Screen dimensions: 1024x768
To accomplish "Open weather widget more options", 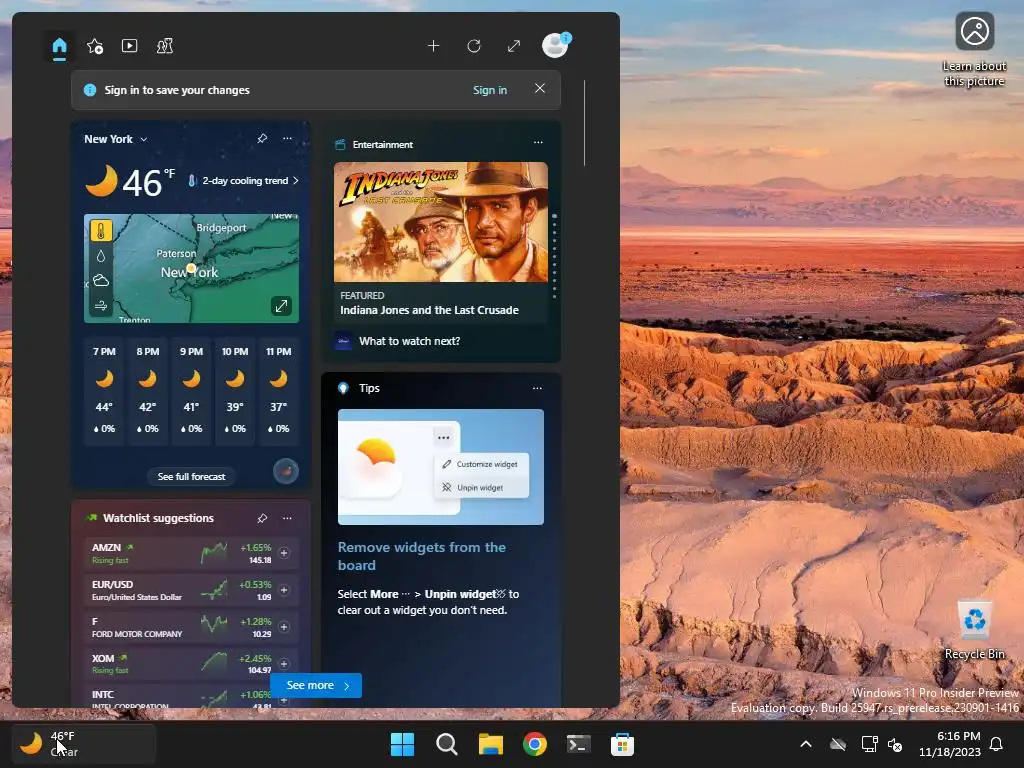I will (x=287, y=138).
